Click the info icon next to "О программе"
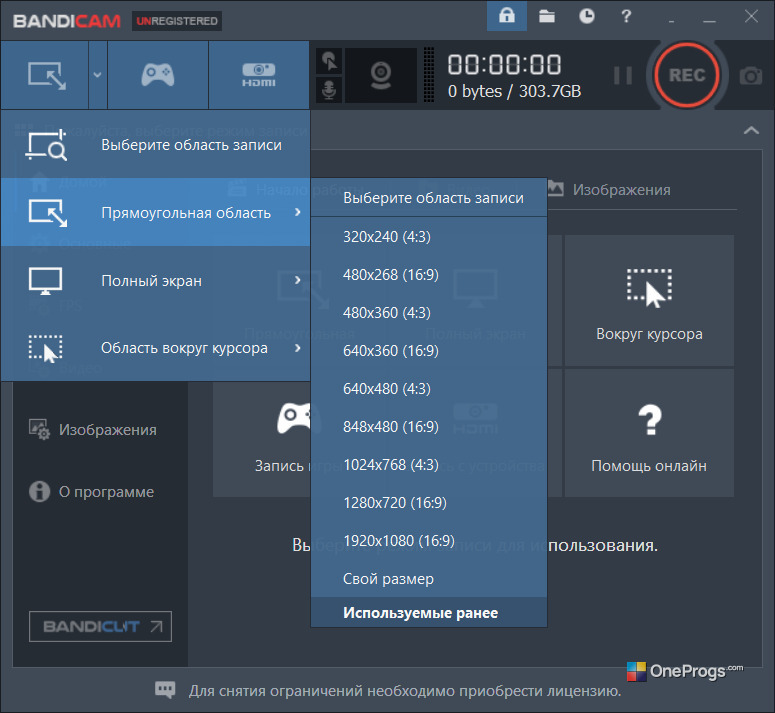Screen dimensions: 775x713 coord(40,492)
